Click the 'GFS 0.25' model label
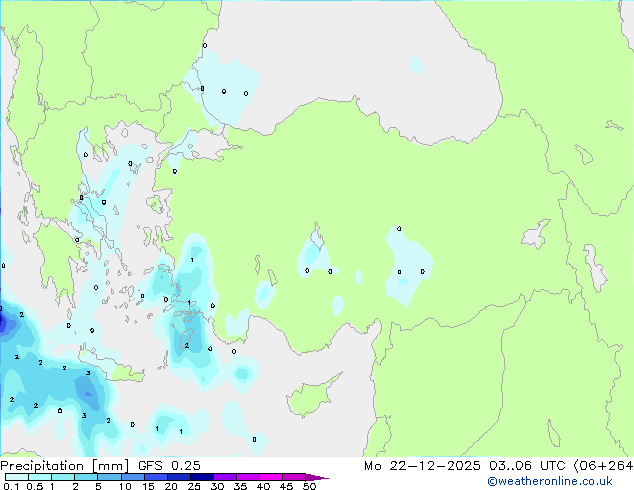The image size is (634, 490). 169,466
